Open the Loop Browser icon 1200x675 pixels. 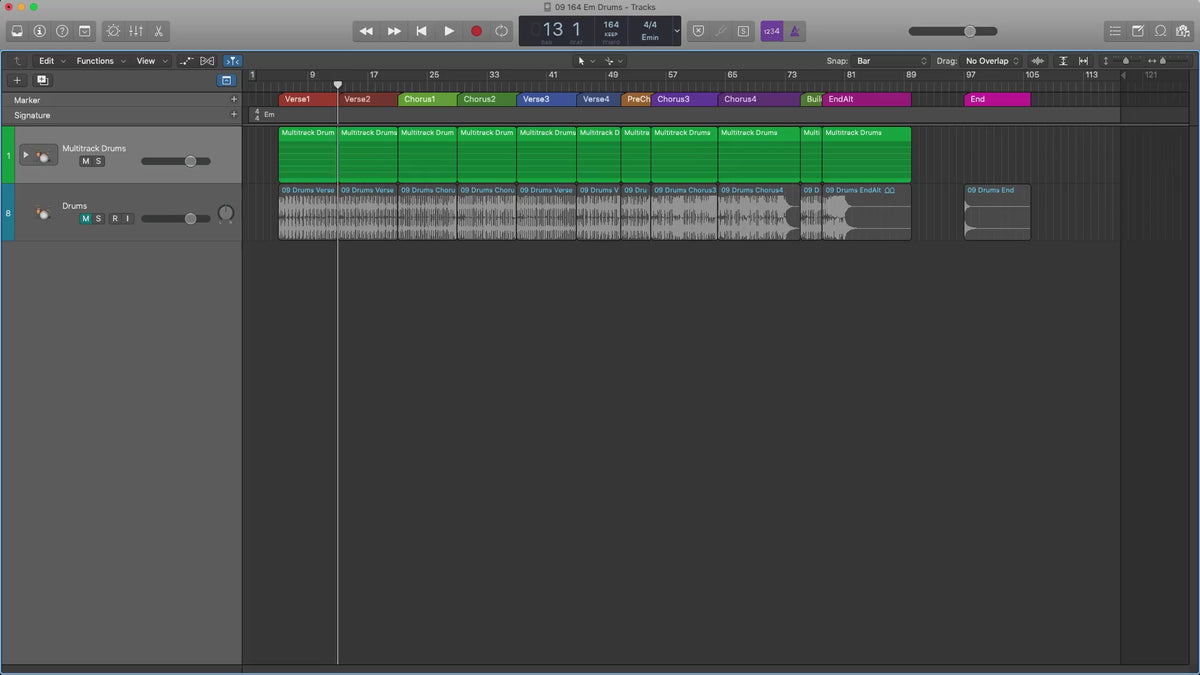[x=1160, y=31]
